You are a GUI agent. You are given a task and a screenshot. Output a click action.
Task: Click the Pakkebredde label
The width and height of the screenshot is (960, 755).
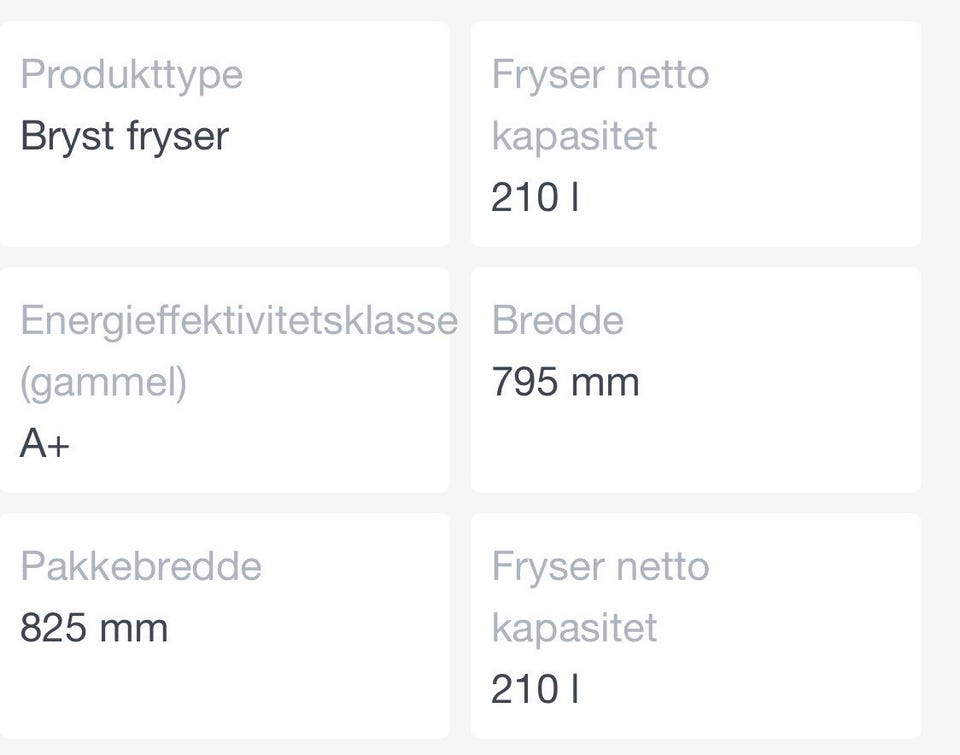[x=140, y=567]
